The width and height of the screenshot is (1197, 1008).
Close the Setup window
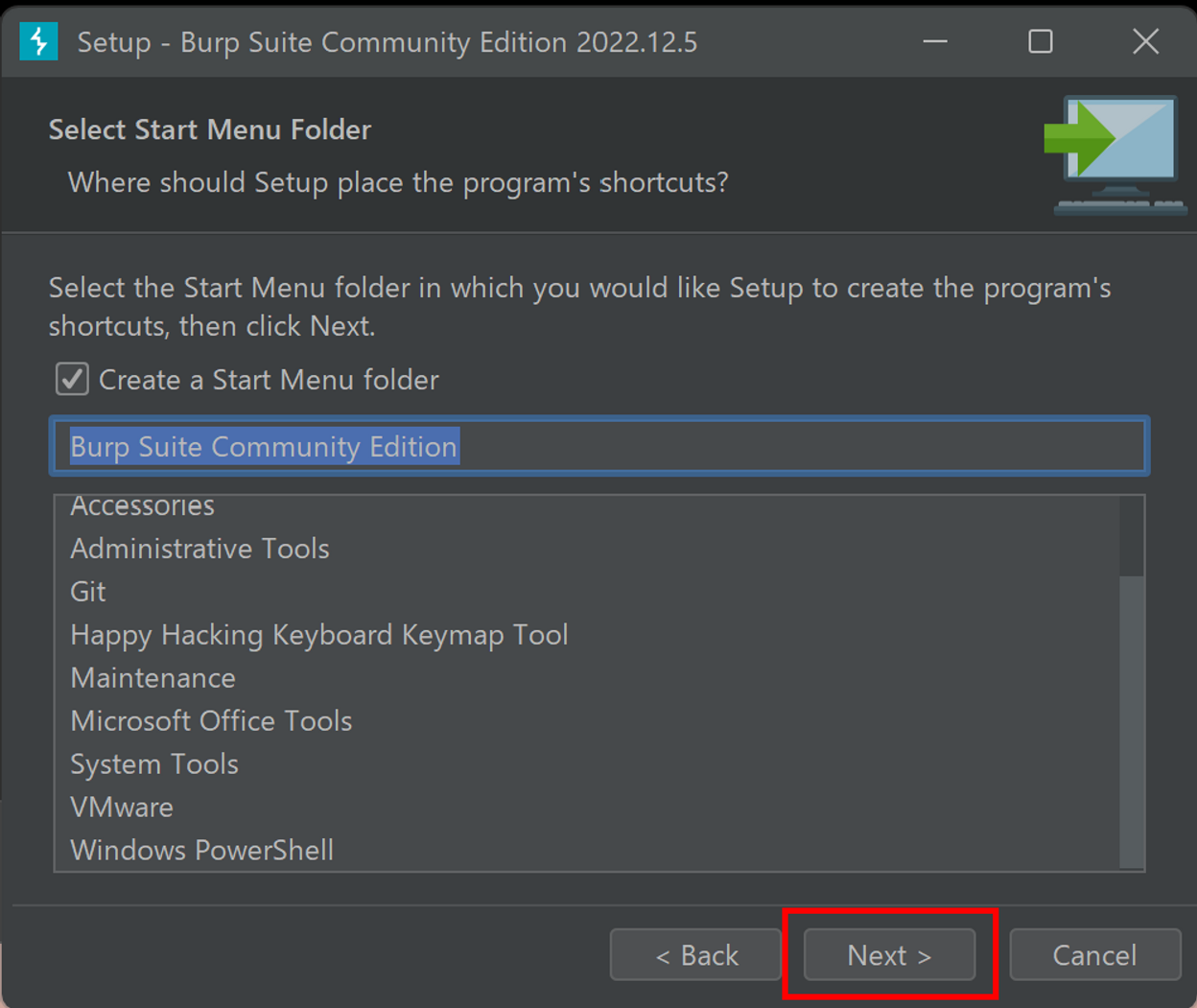(x=1145, y=42)
